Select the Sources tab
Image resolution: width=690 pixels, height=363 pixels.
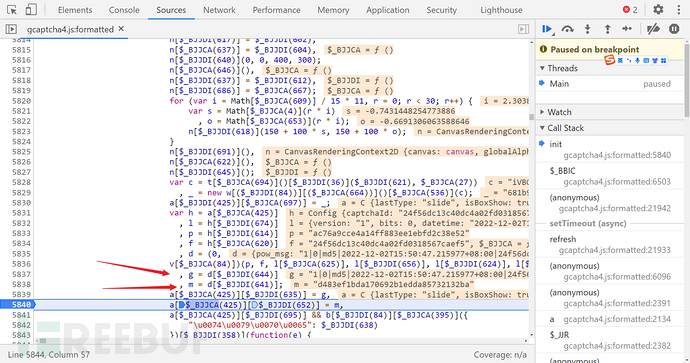(171, 10)
